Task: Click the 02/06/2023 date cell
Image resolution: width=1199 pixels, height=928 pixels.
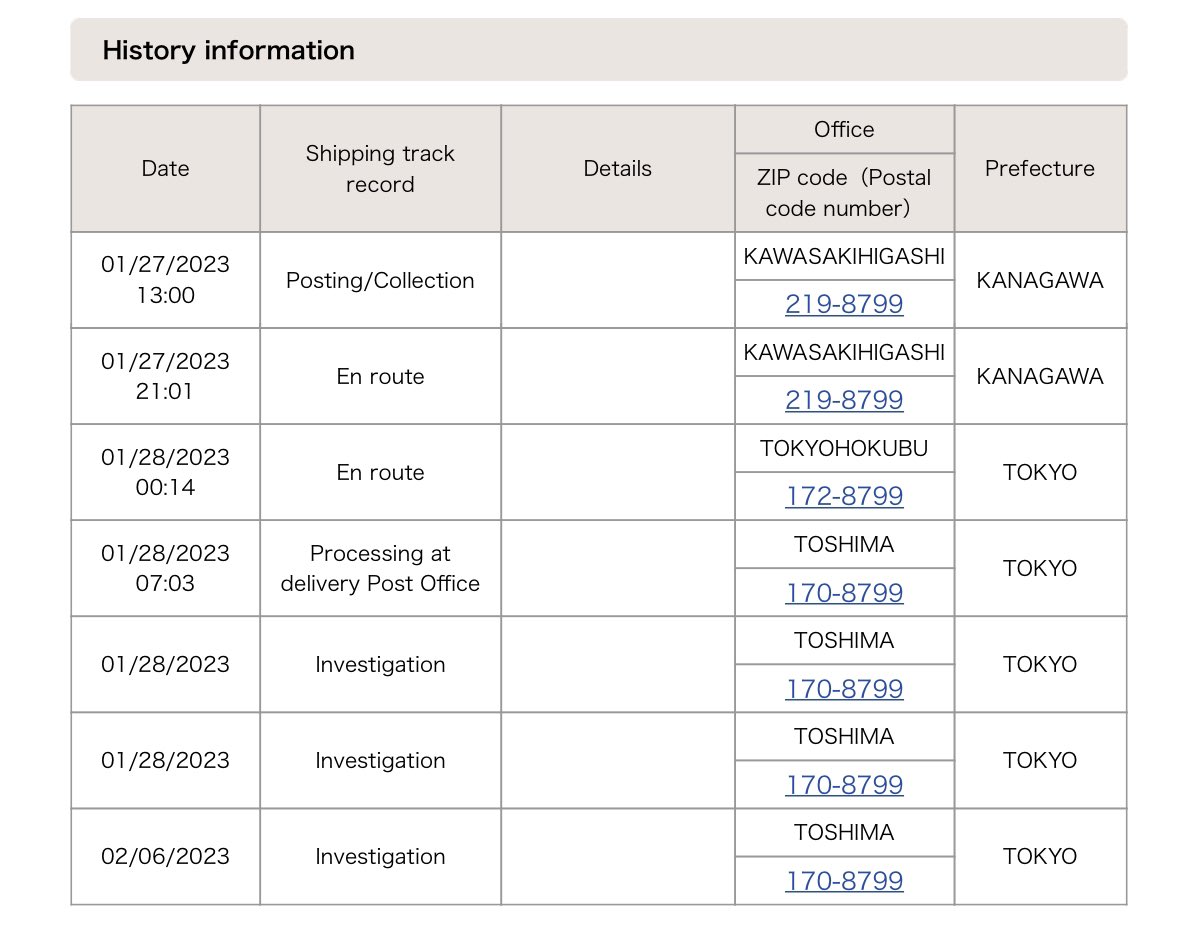Action: pos(165,857)
